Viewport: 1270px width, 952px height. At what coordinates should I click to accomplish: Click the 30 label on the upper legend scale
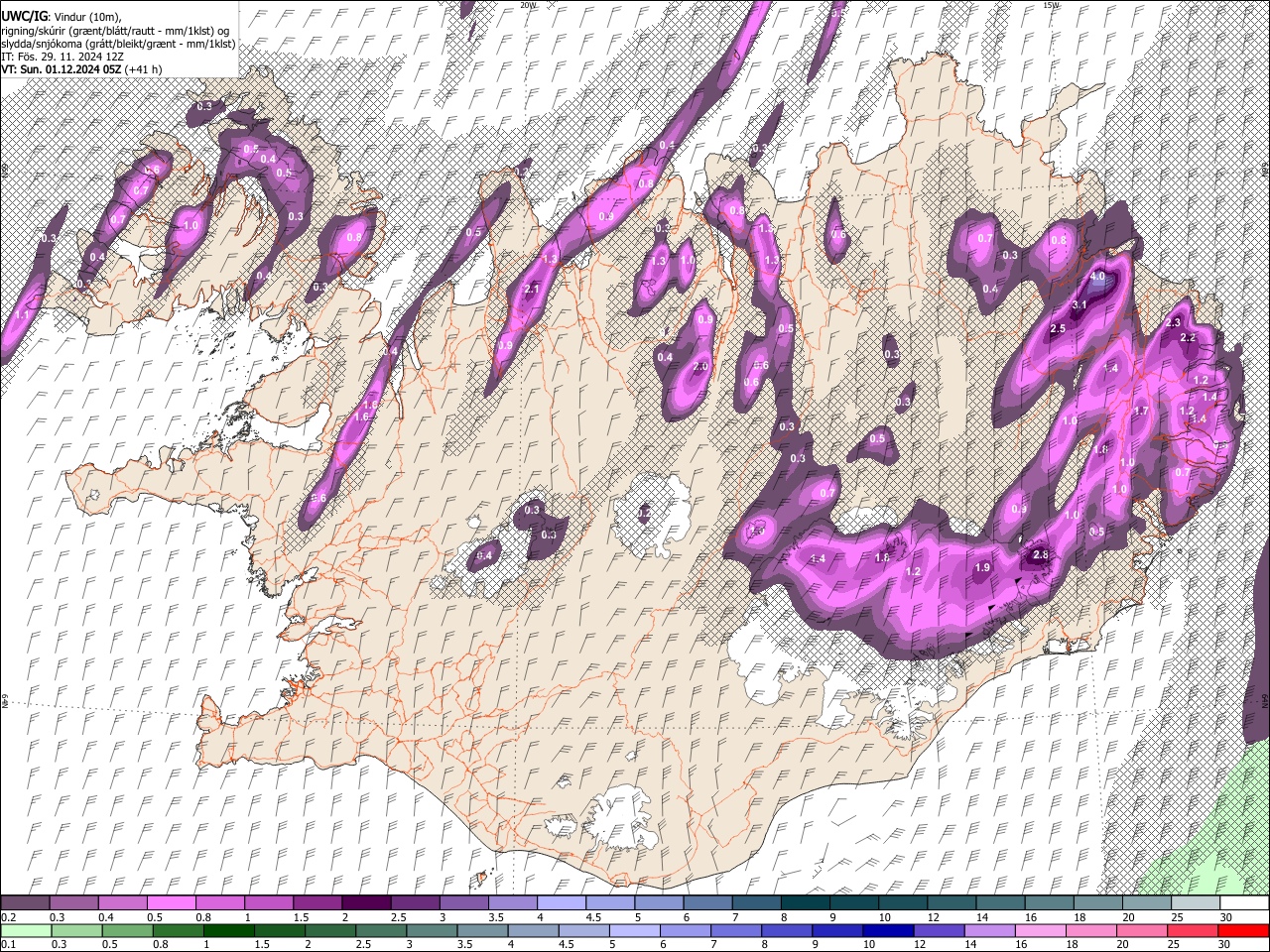(x=1225, y=917)
